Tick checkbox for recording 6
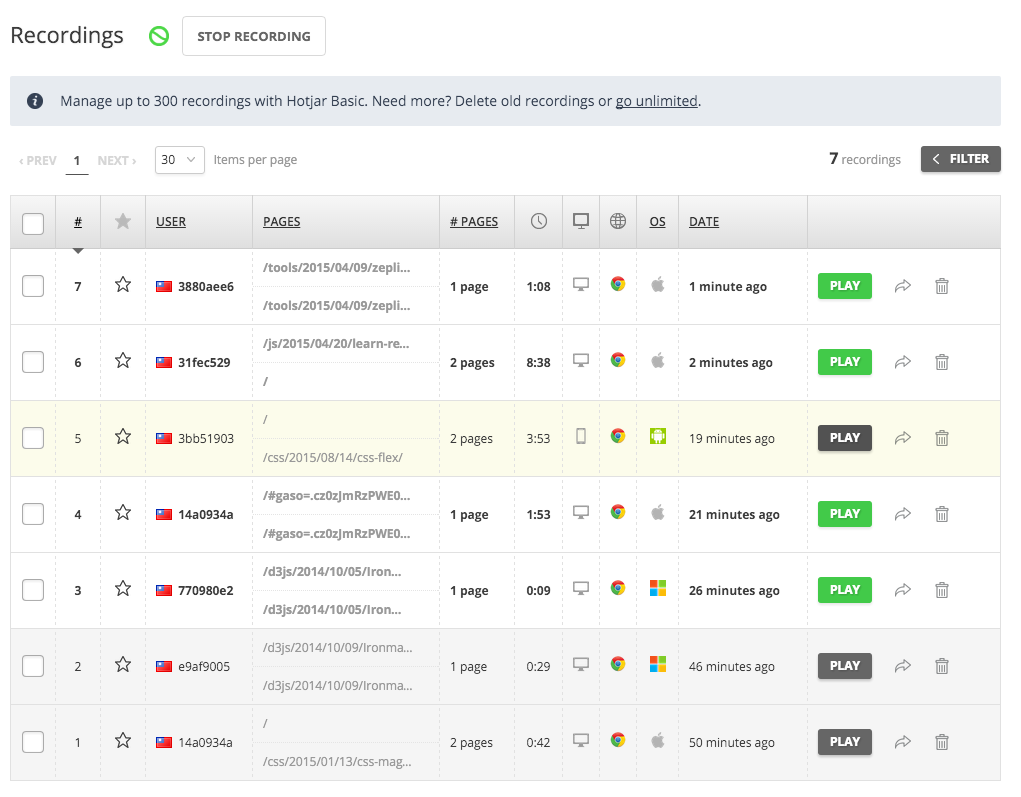Screen dimensions: 1021x797 [x=33, y=362]
